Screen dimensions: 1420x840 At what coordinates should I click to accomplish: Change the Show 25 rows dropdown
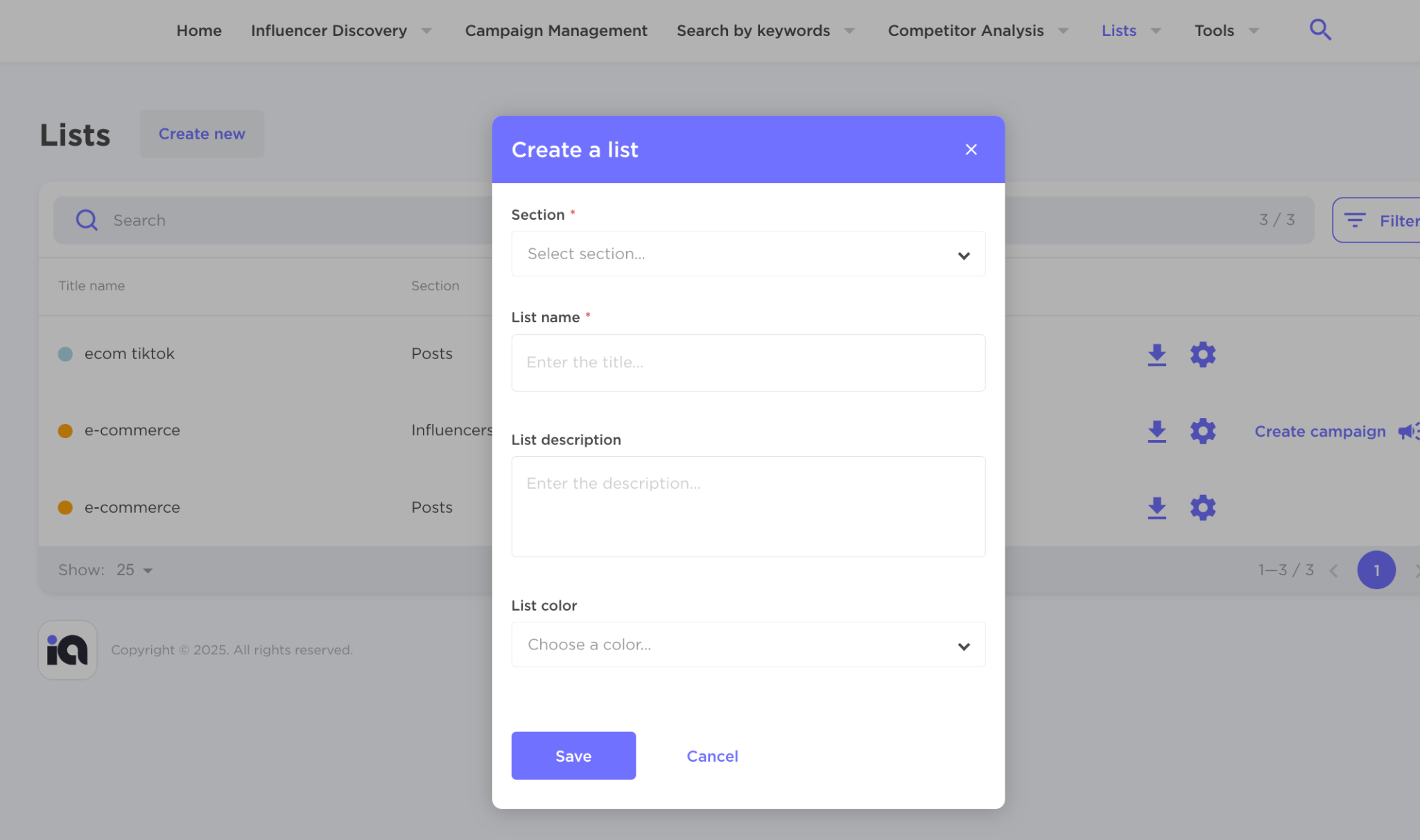(x=135, y=570)
